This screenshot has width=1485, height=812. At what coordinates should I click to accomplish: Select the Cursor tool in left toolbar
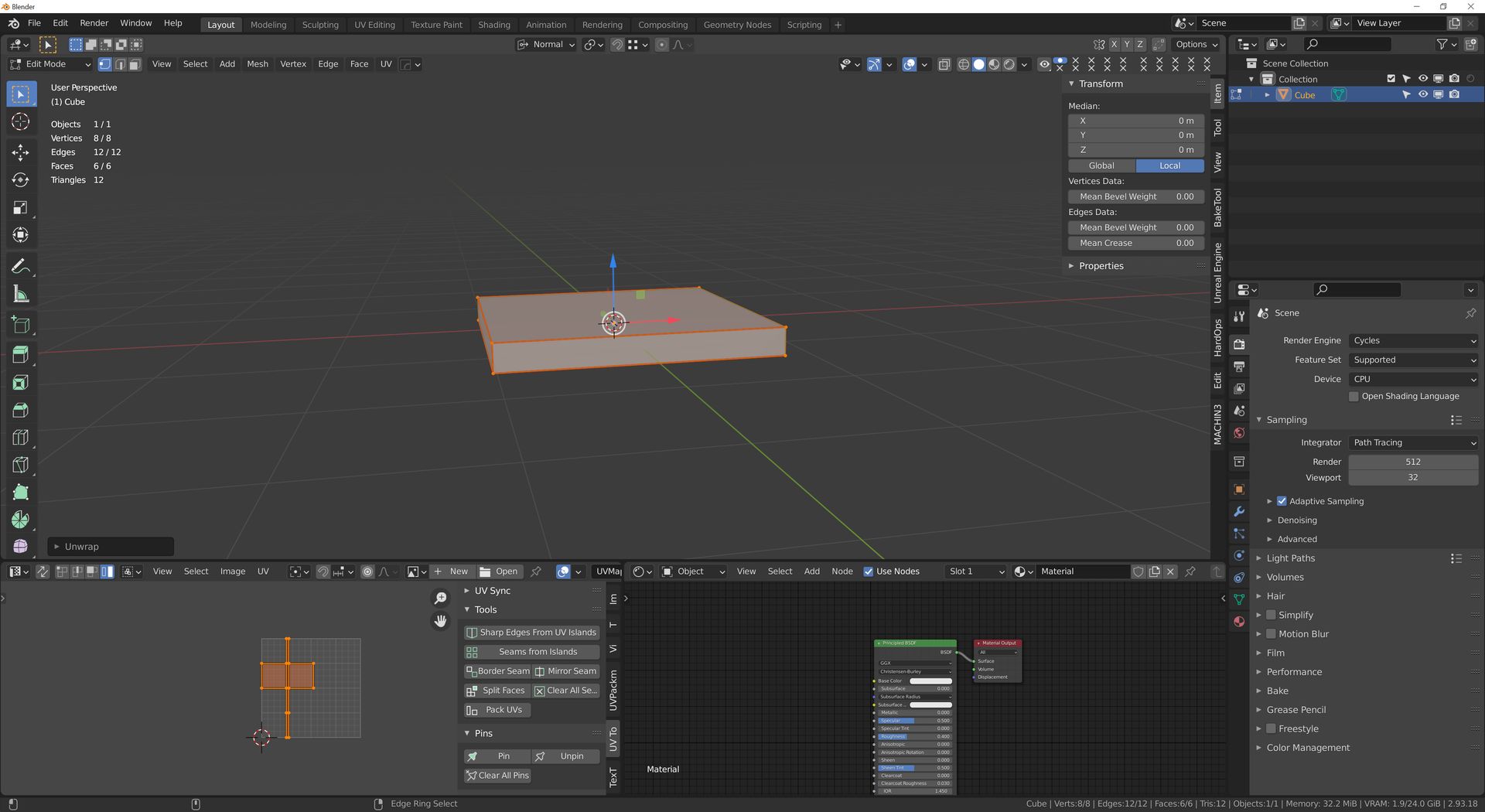point(21,121)
